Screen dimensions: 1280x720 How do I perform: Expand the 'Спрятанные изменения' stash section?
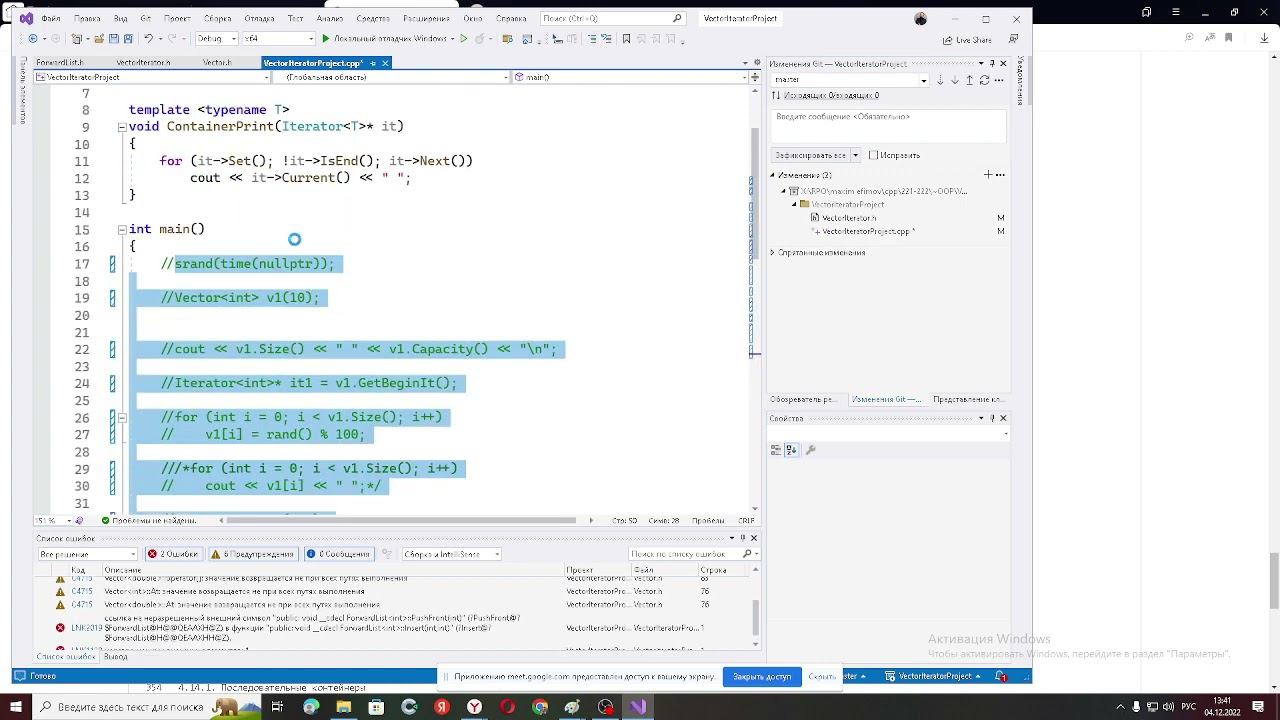pos(773,253)
